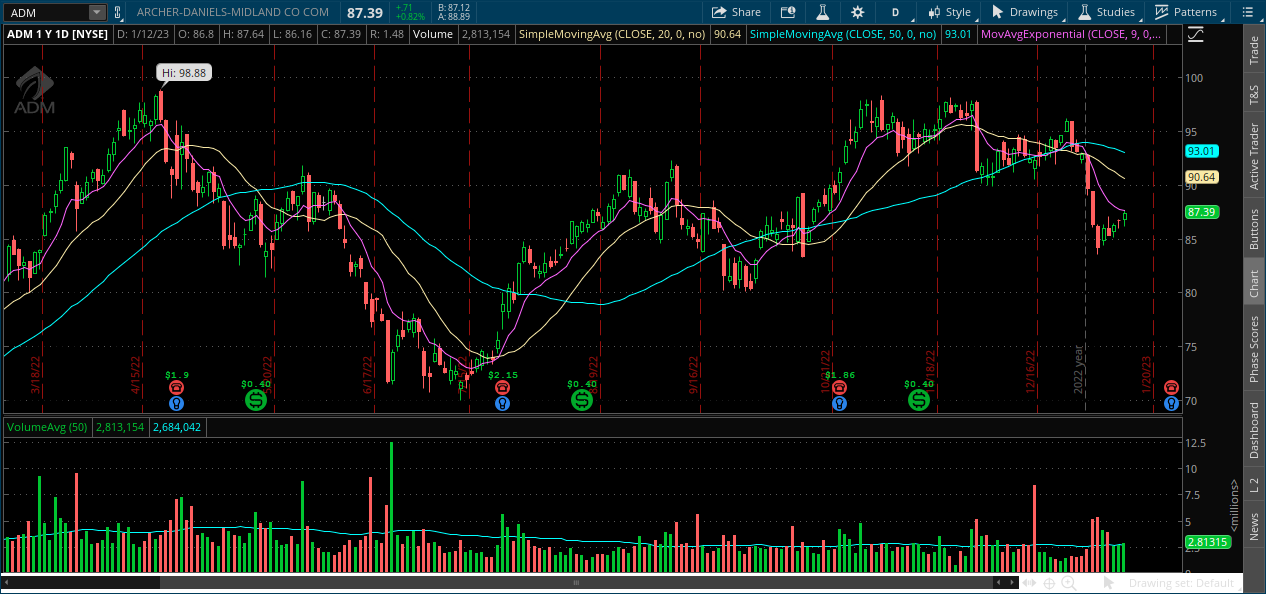Click the horizontal chart scrollbar
This screenshot has height=594, width=1266.
click(575, 582)
